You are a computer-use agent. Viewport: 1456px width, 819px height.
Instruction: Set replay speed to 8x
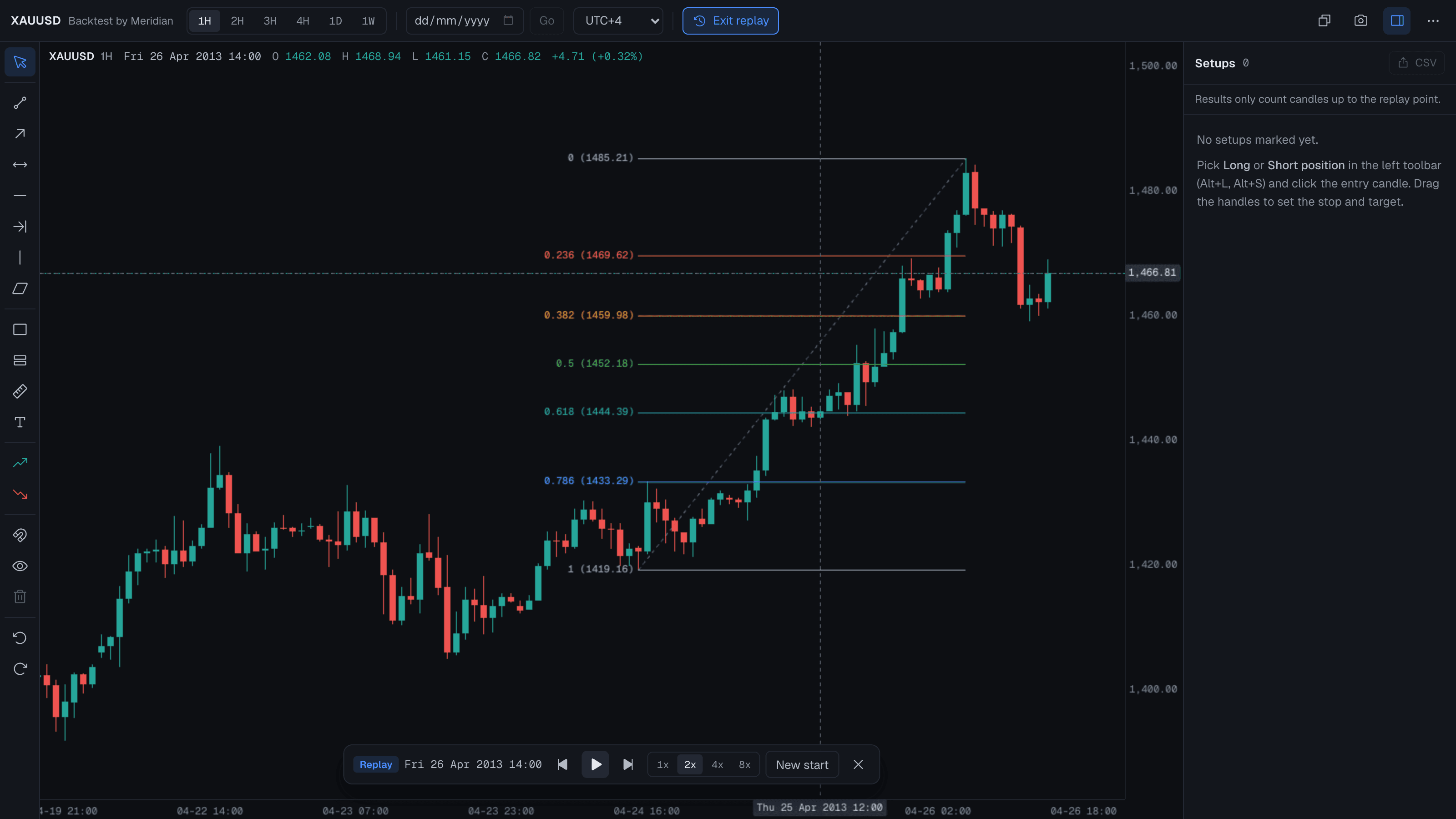[x=745, y=765]
